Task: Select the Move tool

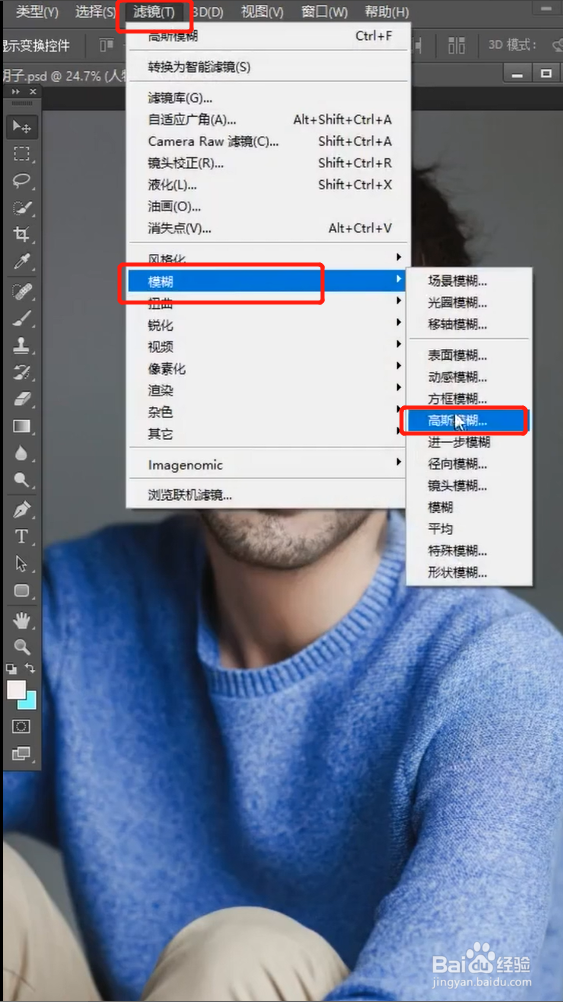Action: tap(22, 127)
